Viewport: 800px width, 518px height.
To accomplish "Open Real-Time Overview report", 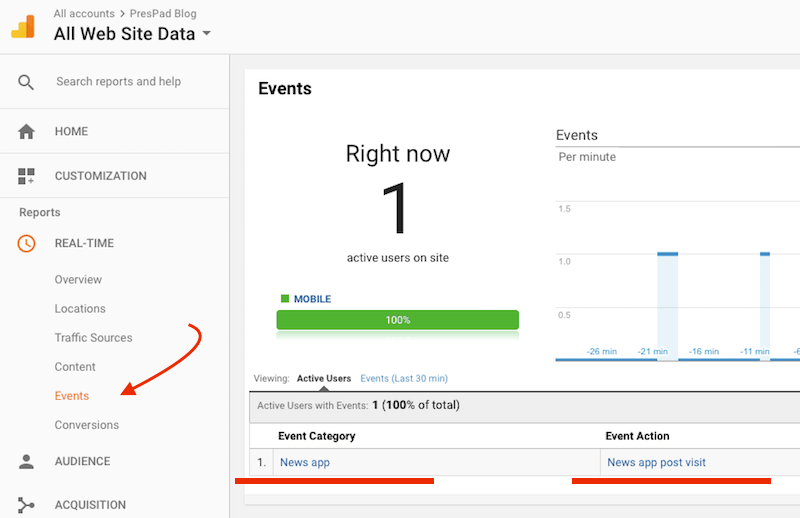I will click(78, 280).
